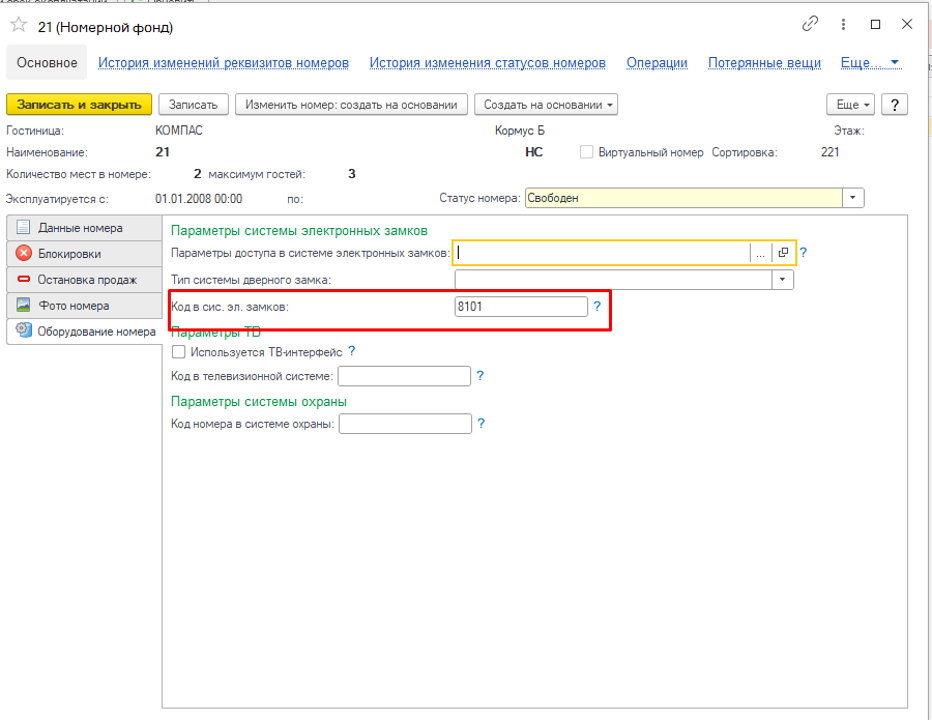Select the Оборудование номера side tab
The height and width of the screenshot is (720, 932).
84,331
